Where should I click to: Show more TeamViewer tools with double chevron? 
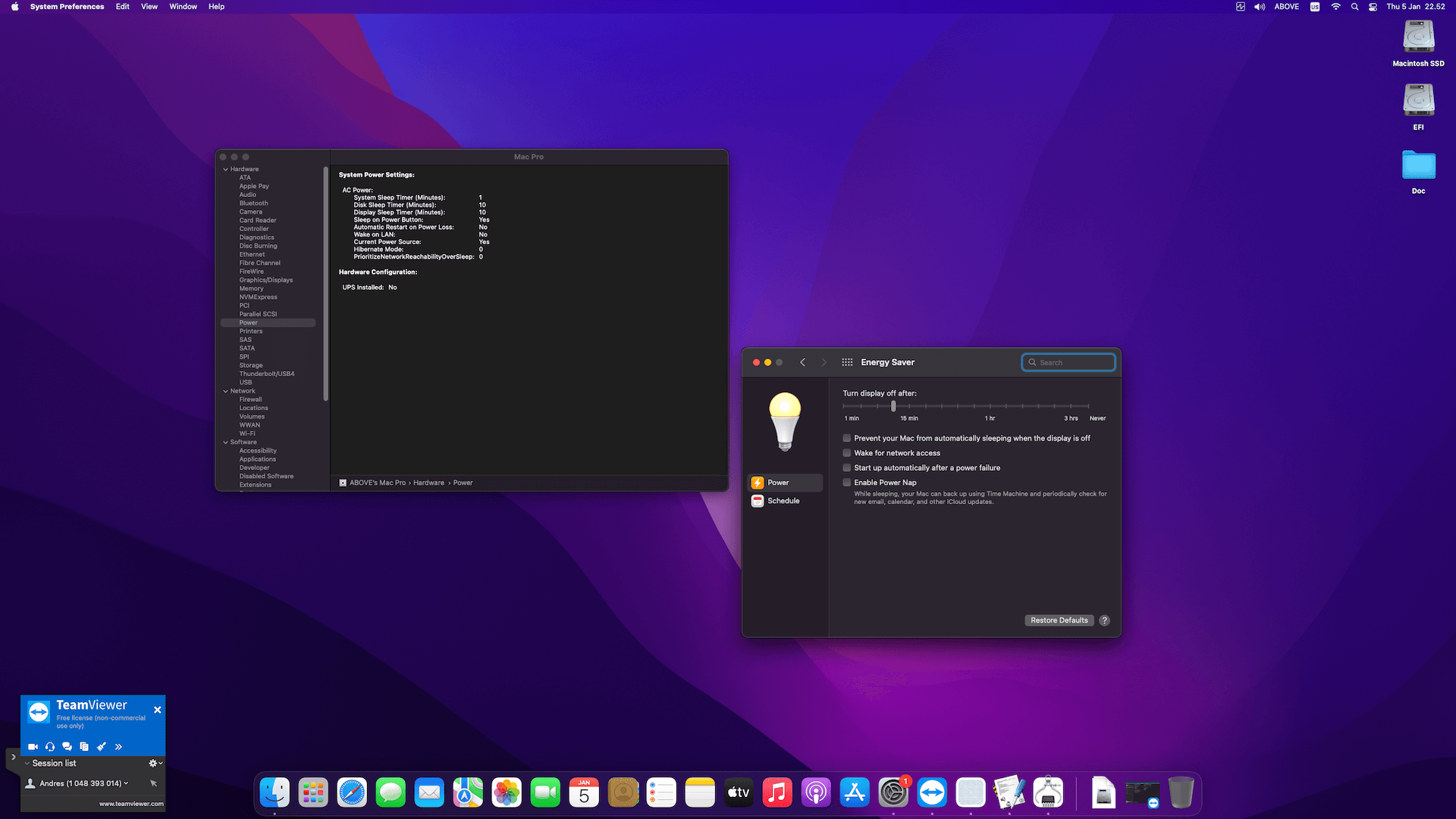(x=118, y=746)
